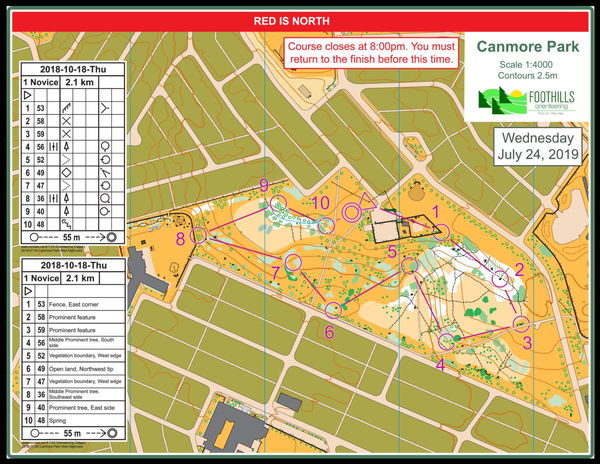600x464 pixels.
Task: Click the fence symbol in row 1 of symbol table
Action: coord(66,108)
